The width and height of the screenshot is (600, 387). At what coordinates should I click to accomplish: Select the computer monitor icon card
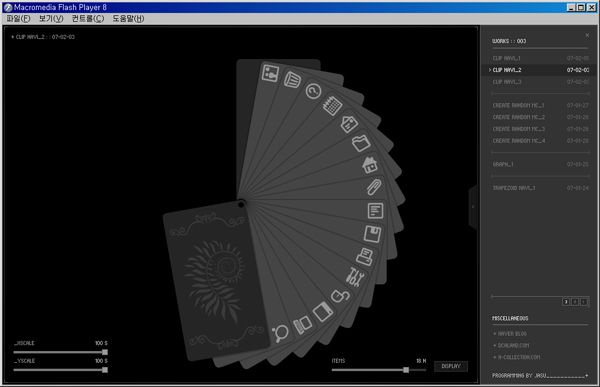[303, 325]
